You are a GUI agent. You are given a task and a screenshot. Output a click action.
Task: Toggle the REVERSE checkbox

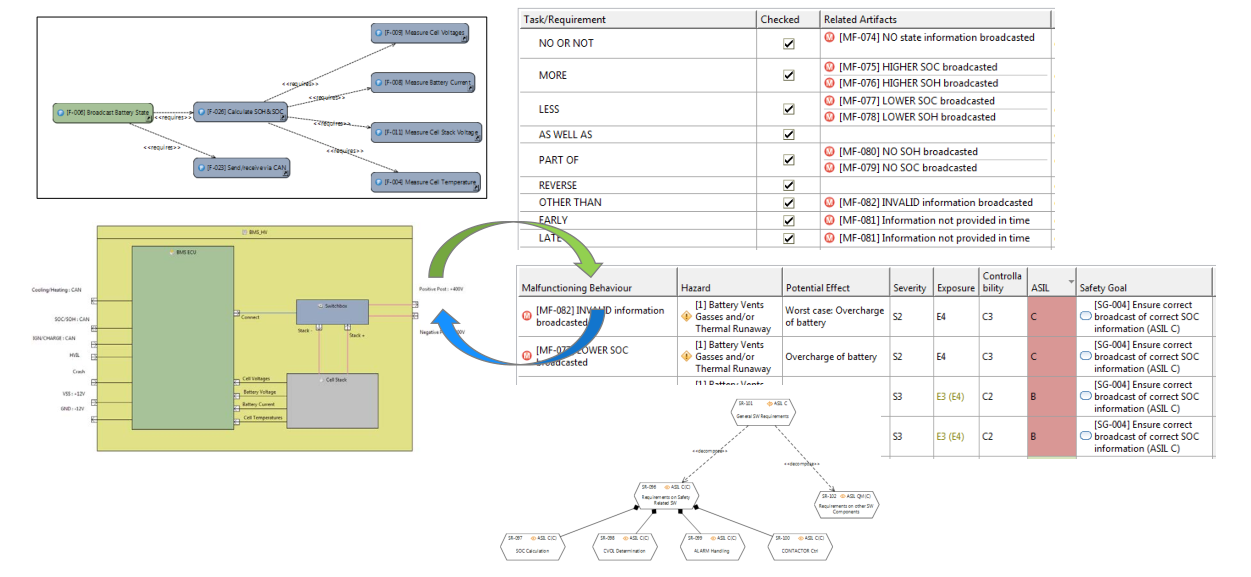coord(789,185)
